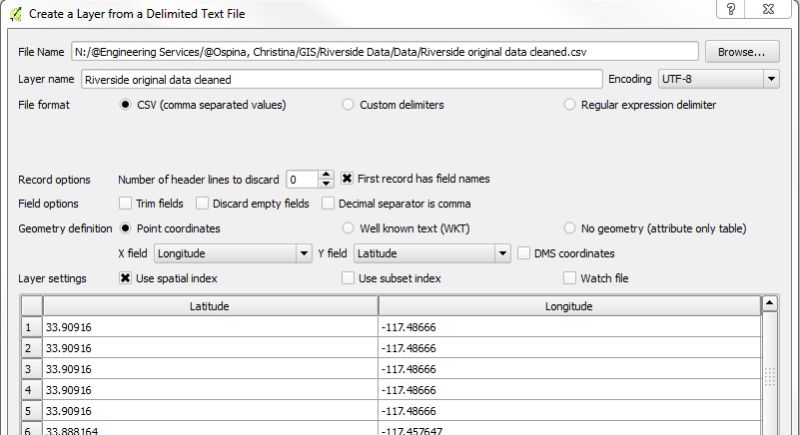The width and height of the screenshot is (800, 435).
Task: Click the Browse... button
Action: pyautogui.click(x=742, y=52)
